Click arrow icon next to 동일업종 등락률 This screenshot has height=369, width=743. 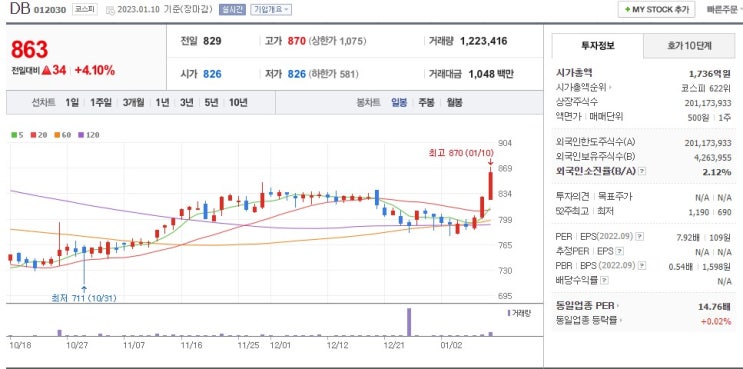620,321
